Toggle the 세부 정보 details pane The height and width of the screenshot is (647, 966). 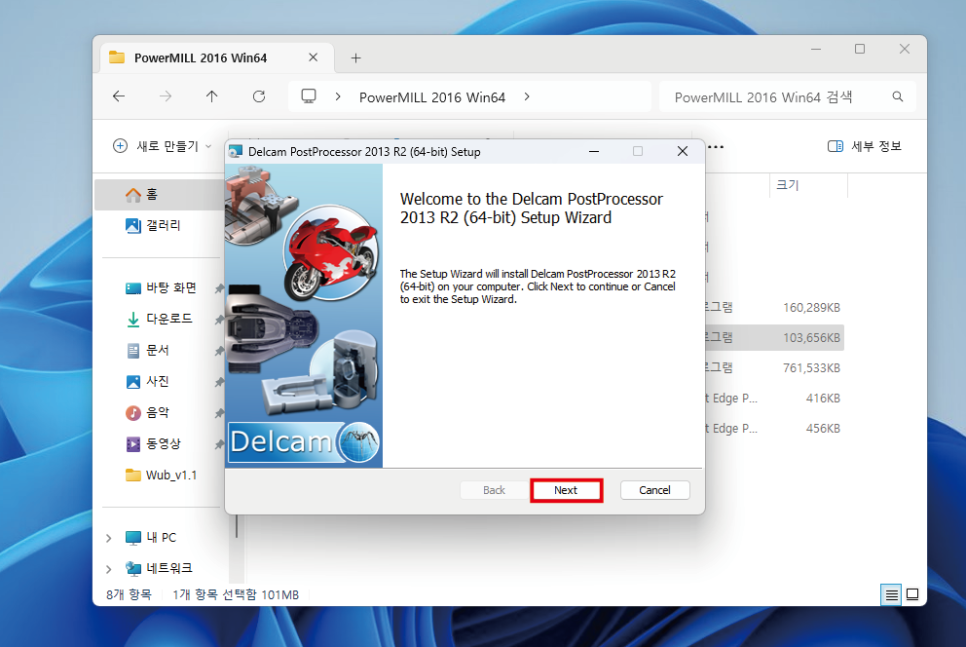tap(864, 146)
